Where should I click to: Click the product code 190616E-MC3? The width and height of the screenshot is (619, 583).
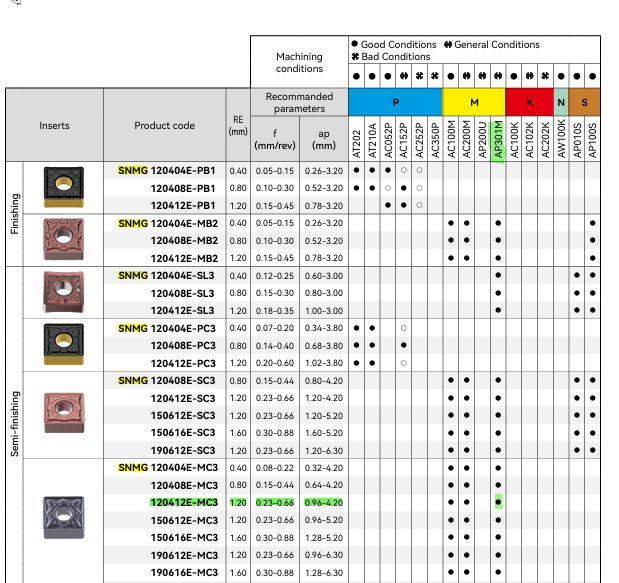(x=184, y=572)
